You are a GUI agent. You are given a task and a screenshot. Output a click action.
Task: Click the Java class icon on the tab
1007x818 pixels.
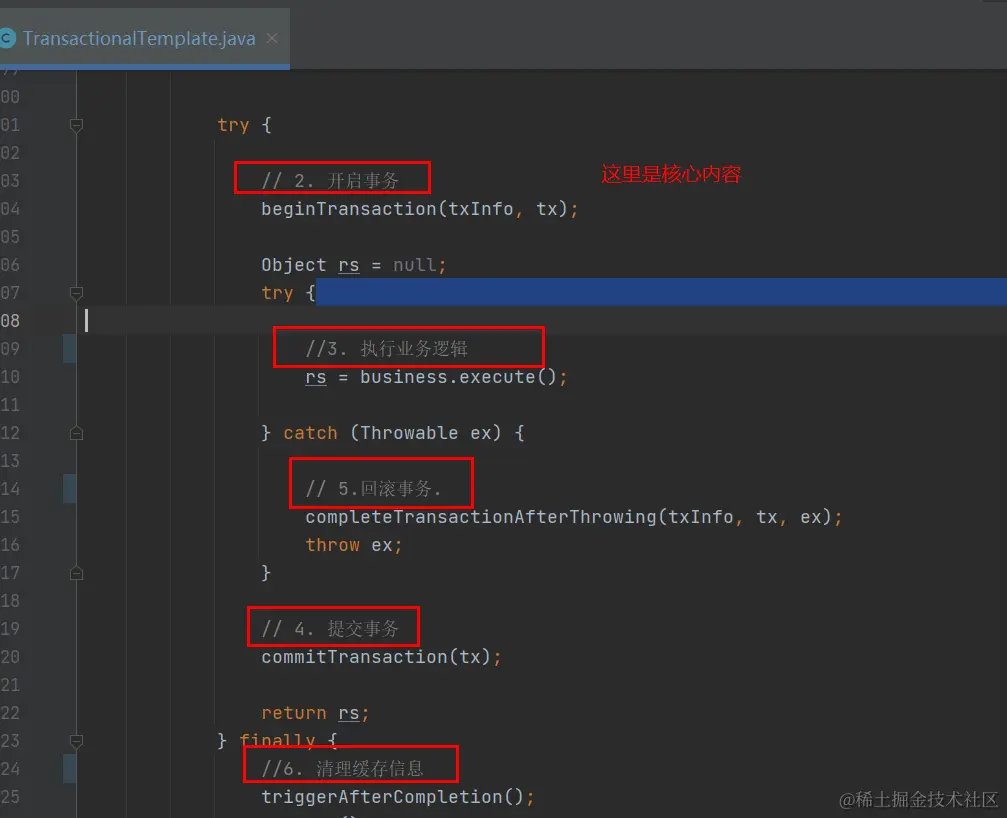(7, 39)
